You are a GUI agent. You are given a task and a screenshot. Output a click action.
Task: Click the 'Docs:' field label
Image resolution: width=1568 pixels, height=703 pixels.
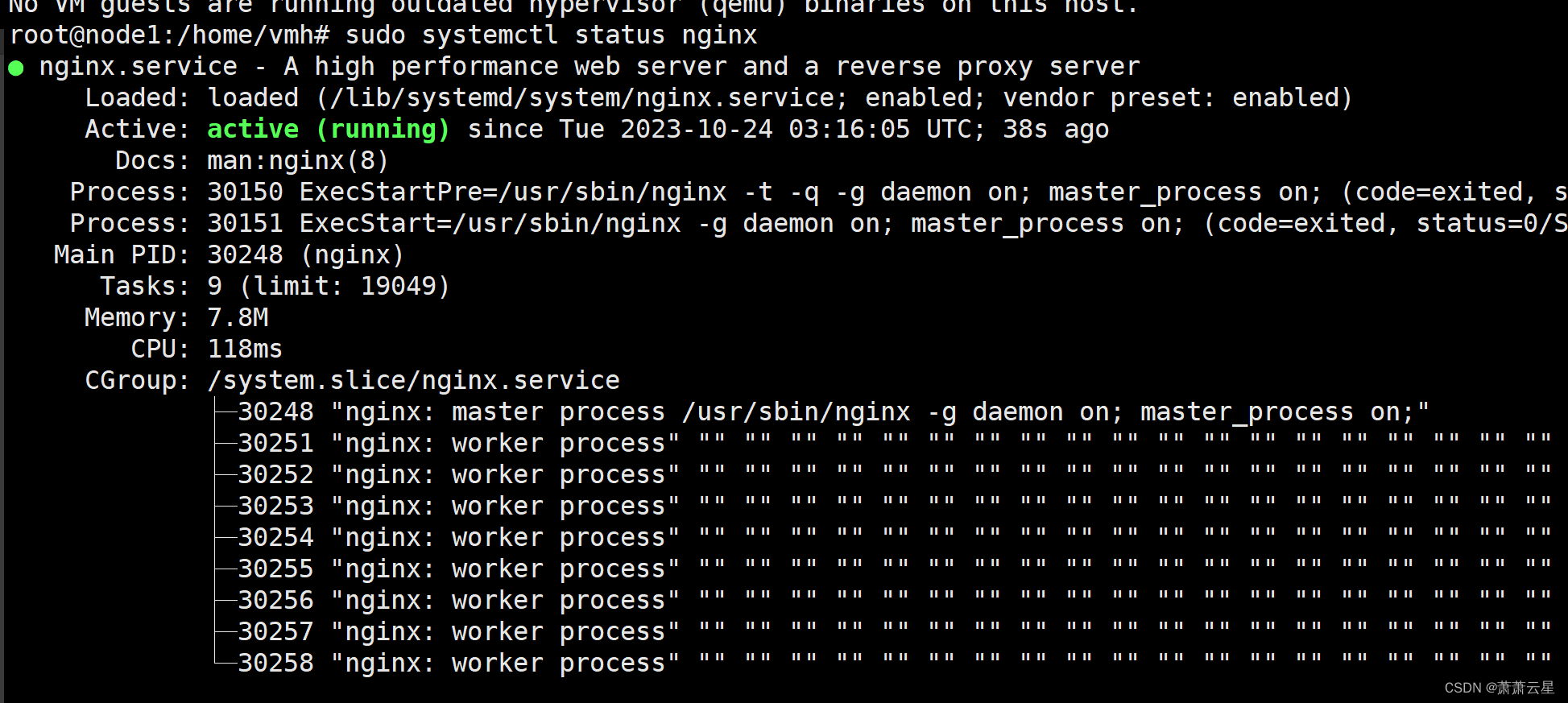pos(152,161)
